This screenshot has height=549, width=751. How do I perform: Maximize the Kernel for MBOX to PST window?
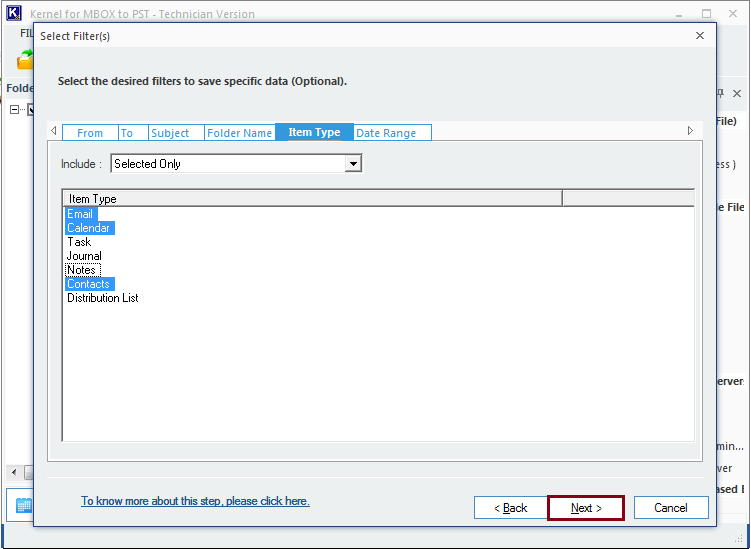point(706,13)
